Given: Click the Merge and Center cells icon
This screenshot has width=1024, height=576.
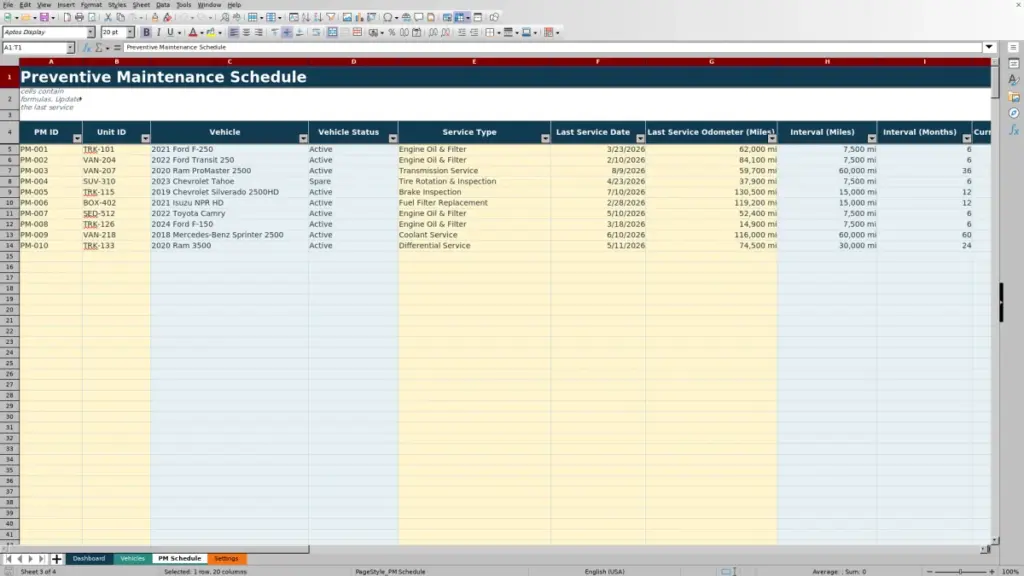Looking at the screenshot, I should 332,33.
